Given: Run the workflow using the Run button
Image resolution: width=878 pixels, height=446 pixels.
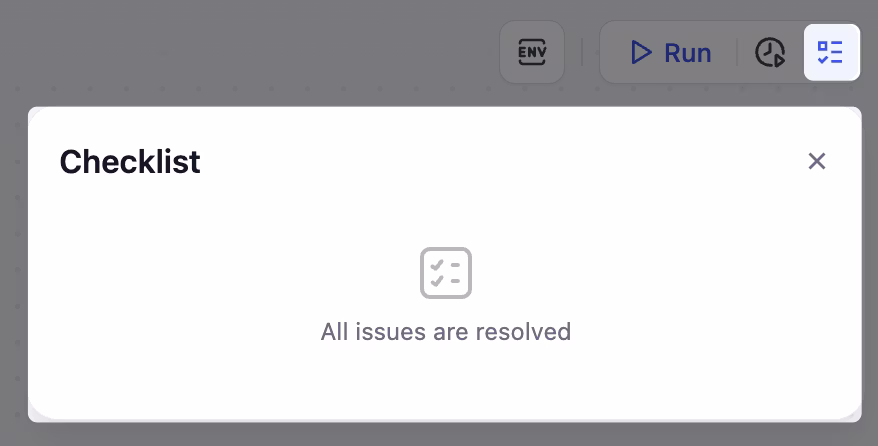Looking at the screenshot, I should 671,53.
